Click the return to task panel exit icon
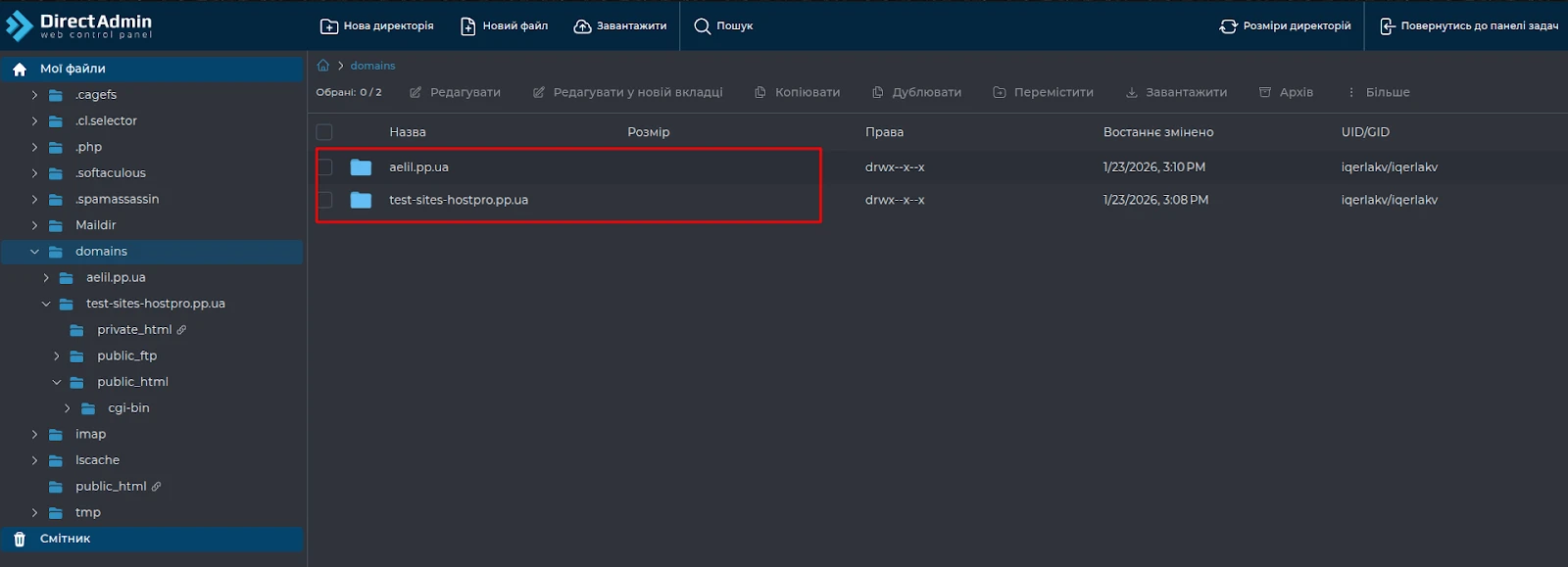Image resolution: width=1568 pixels, height=567 pixels. click(x=1388, y=26)
